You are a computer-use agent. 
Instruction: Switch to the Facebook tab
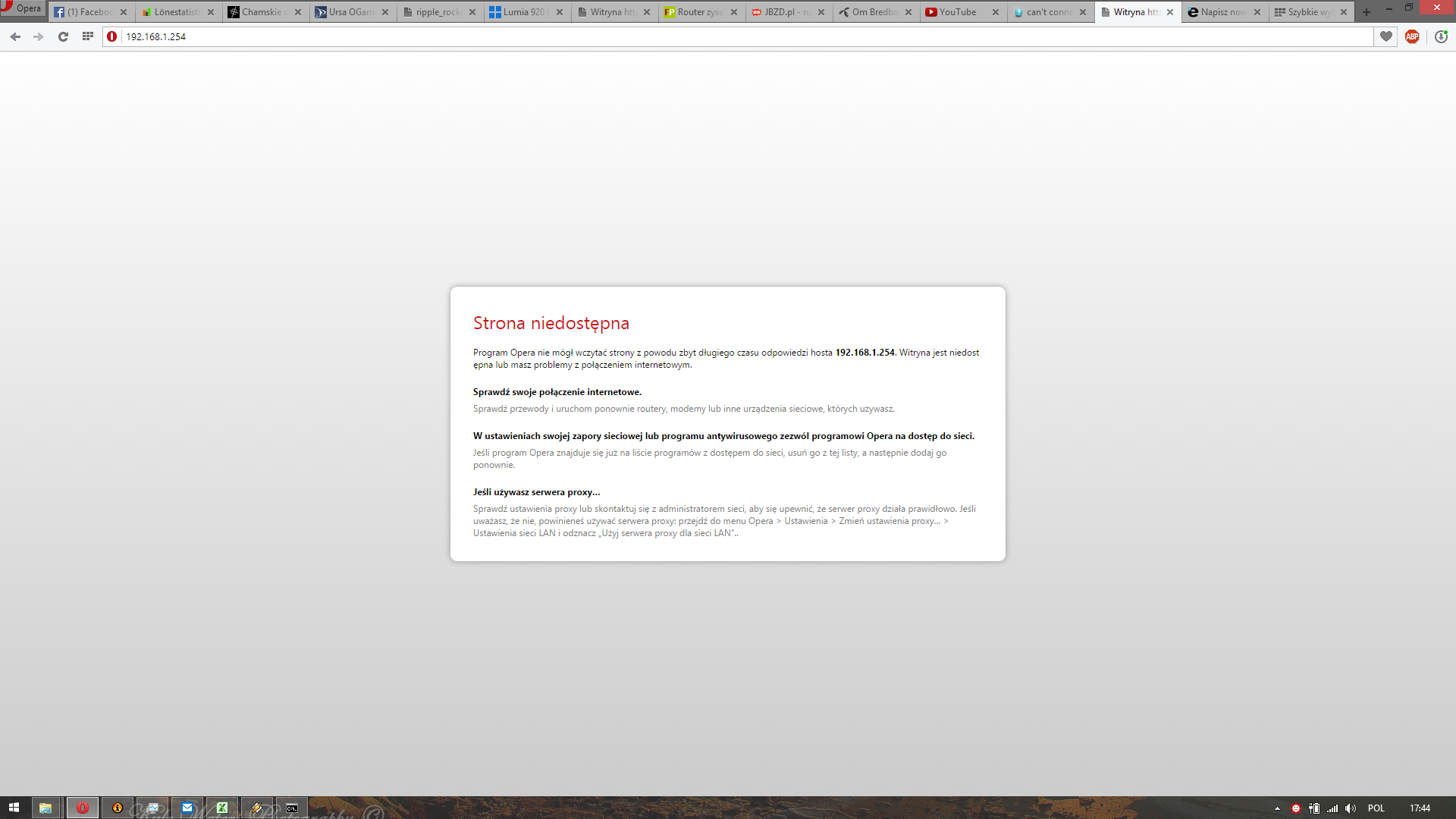[x=91, y=12]
